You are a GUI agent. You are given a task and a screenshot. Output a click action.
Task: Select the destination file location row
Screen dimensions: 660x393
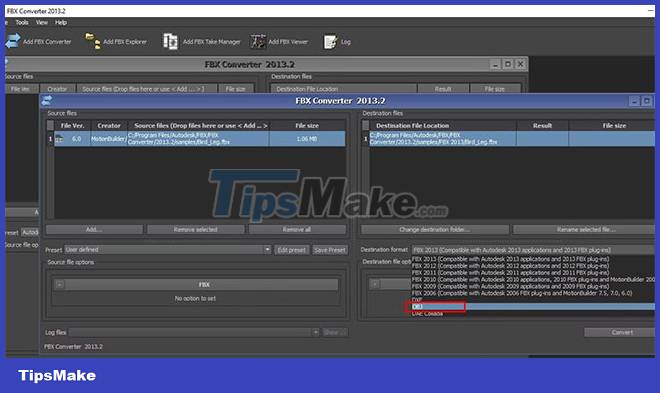pos(442,139)
